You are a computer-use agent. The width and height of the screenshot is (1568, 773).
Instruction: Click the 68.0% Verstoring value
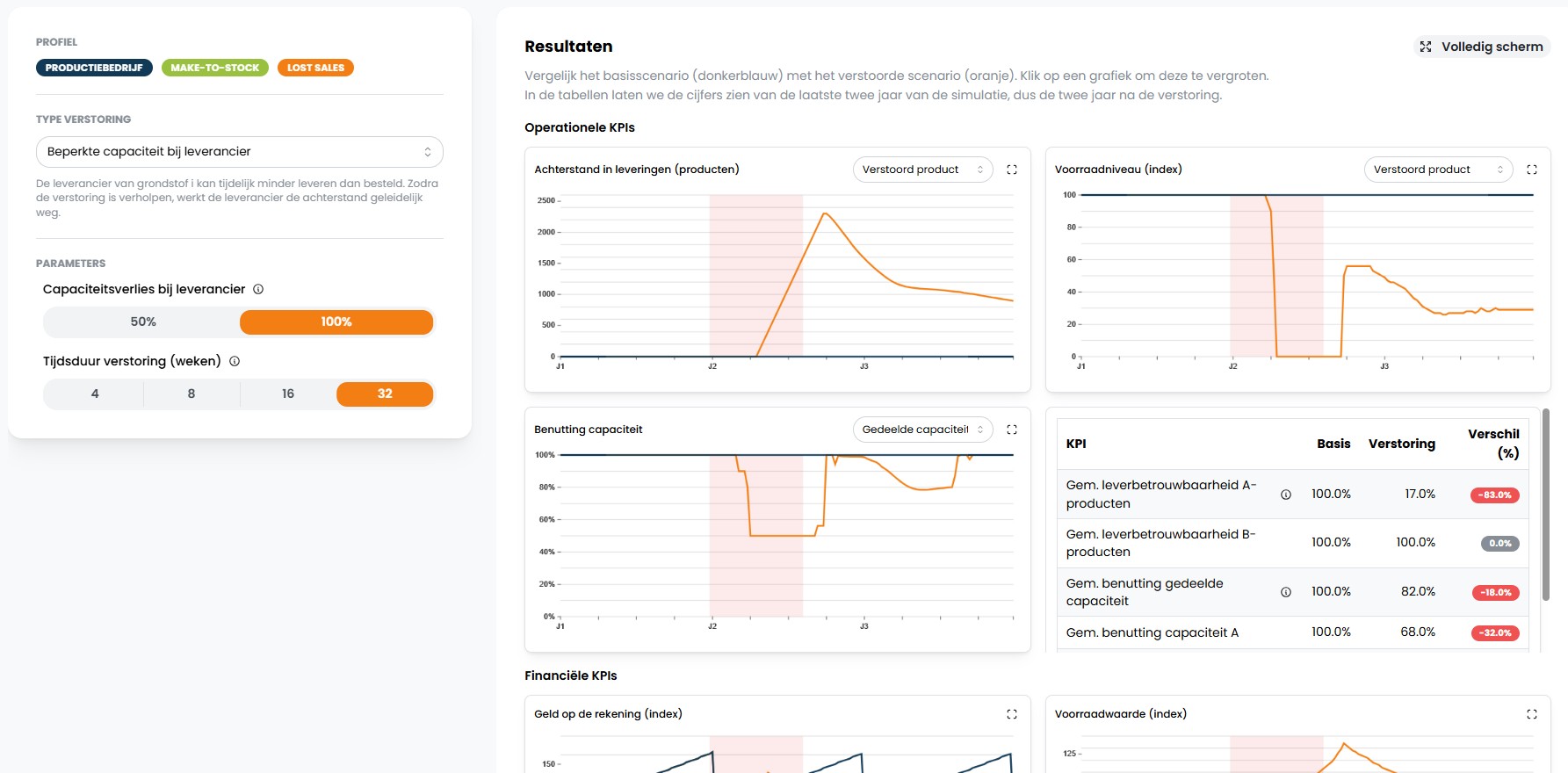(1418, 632)
